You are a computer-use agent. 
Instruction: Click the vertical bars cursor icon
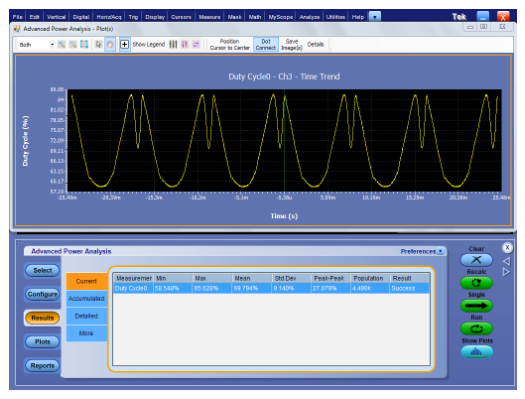click(x=173, y=45)
